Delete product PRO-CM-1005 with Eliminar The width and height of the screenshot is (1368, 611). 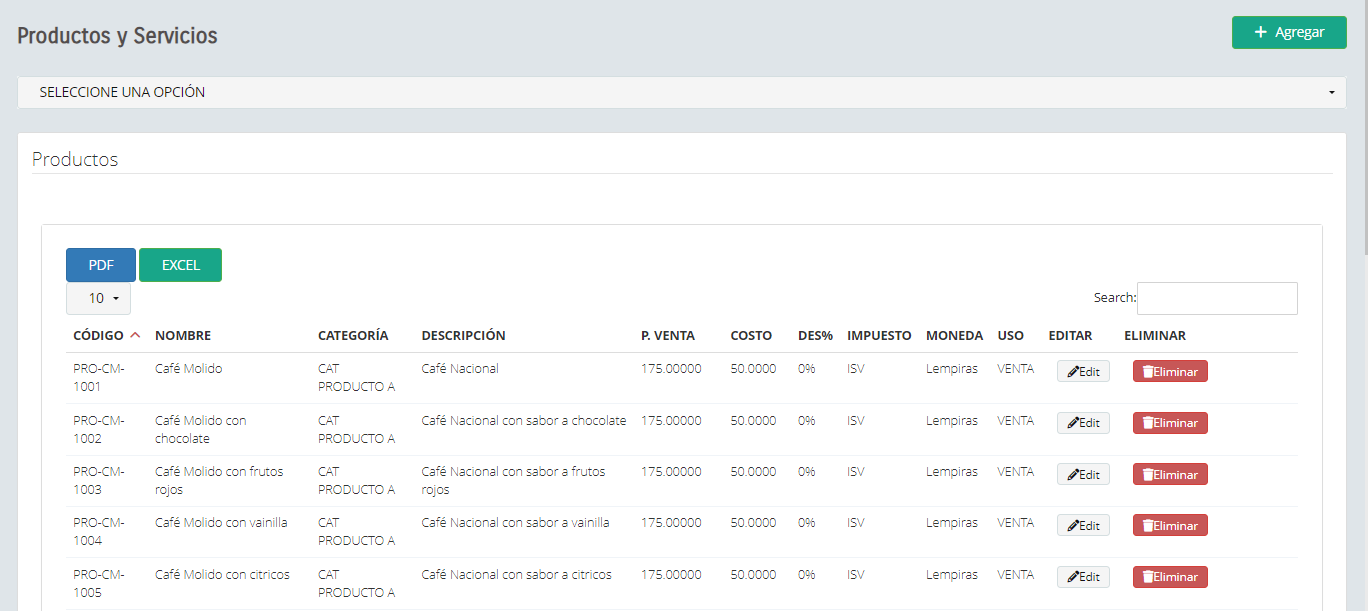tap(1170, 577)
